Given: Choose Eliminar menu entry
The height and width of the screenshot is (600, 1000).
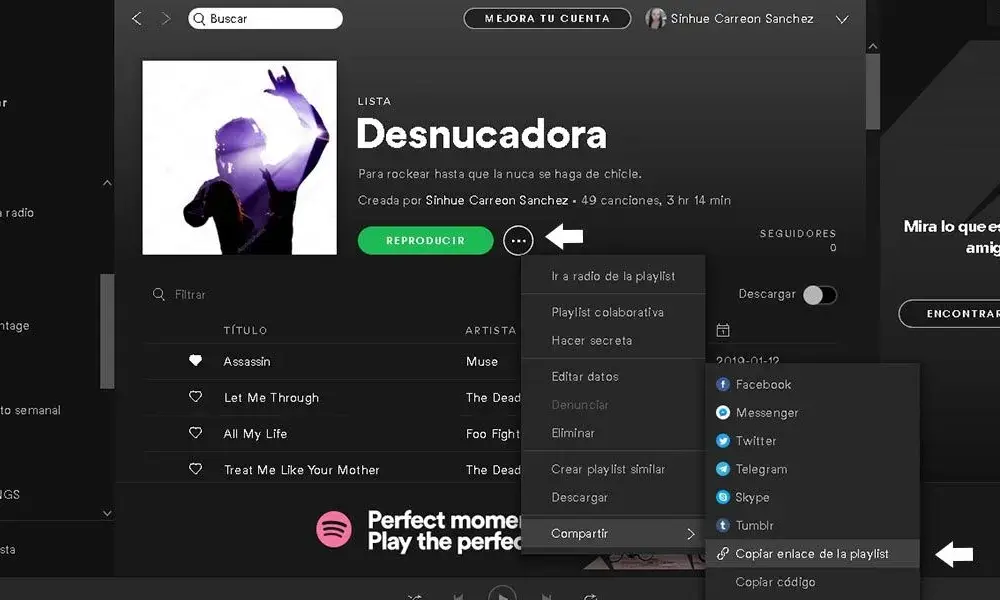Looking at the screenshot, I should tap(613, 433).
